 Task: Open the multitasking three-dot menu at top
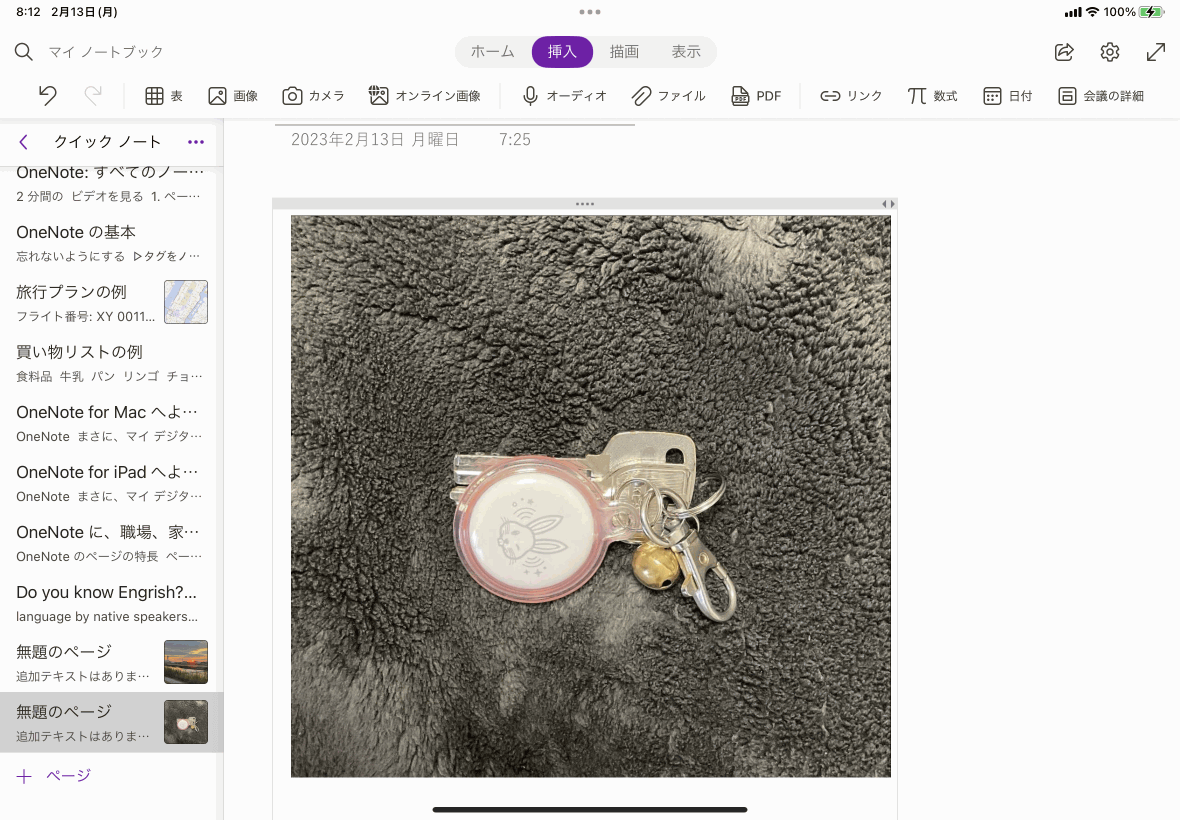[x=590, y=12]
